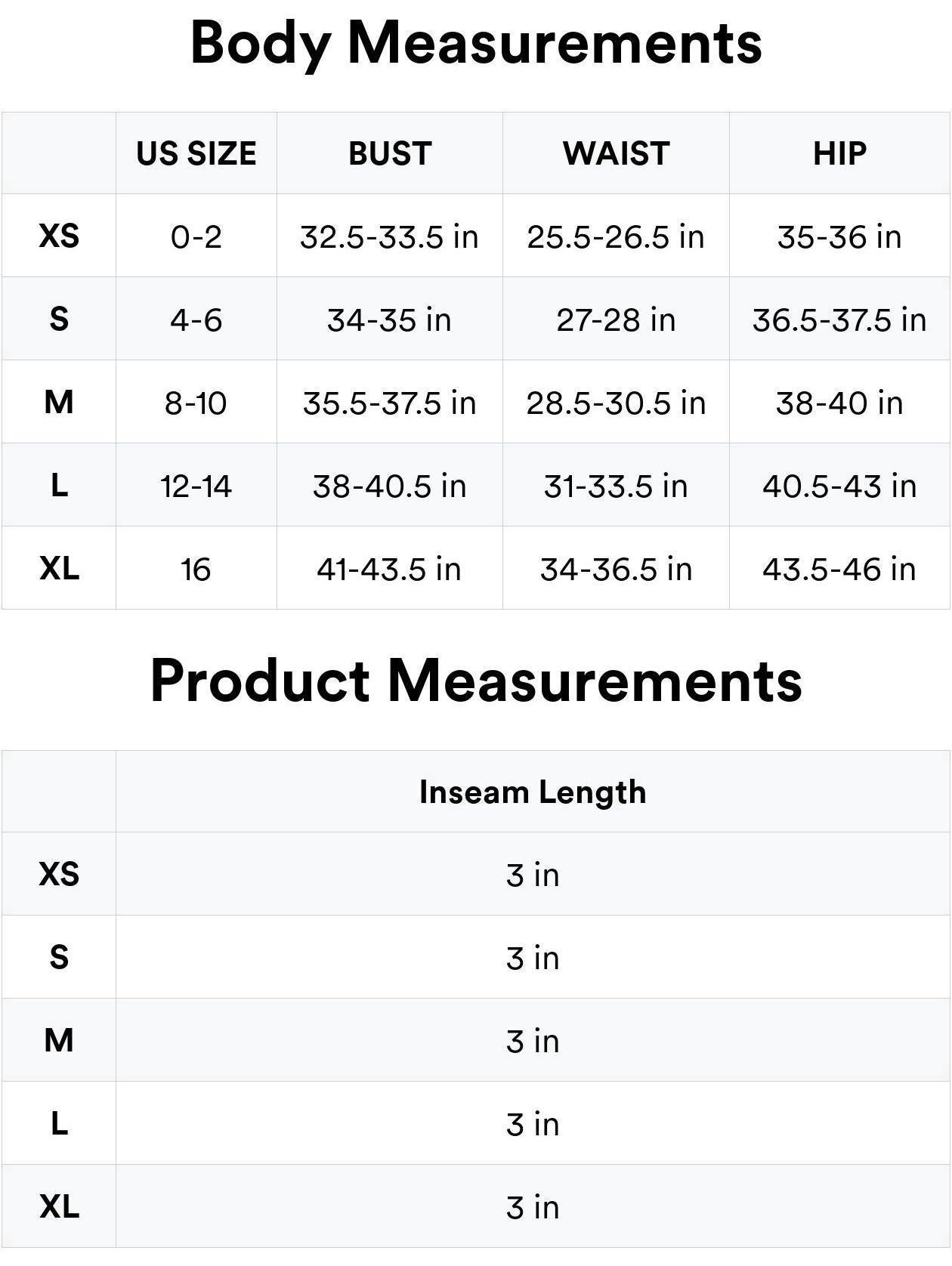Click the XS row label in Body Measurements
952x1266 pixels.
coord(59,236)
